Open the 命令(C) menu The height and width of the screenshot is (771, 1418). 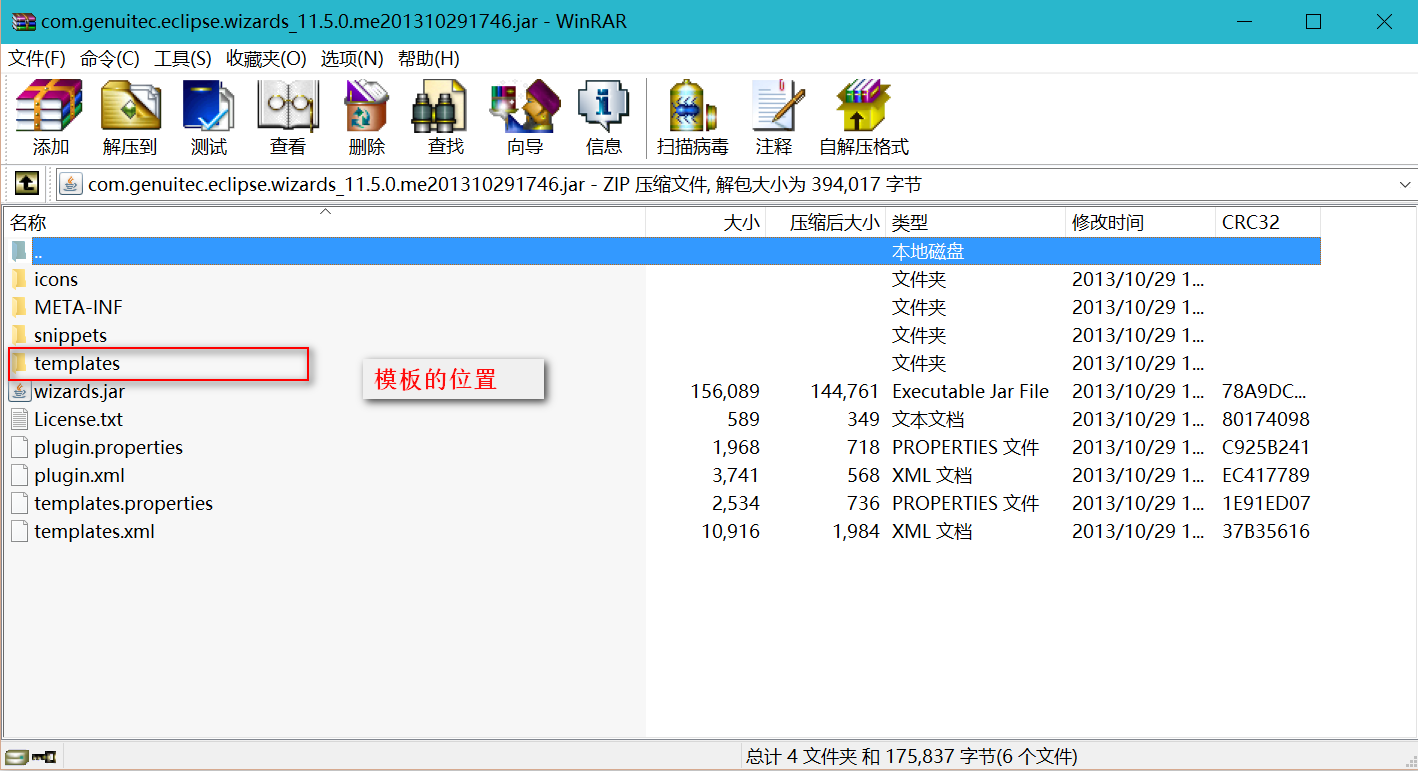pos(110,58)
